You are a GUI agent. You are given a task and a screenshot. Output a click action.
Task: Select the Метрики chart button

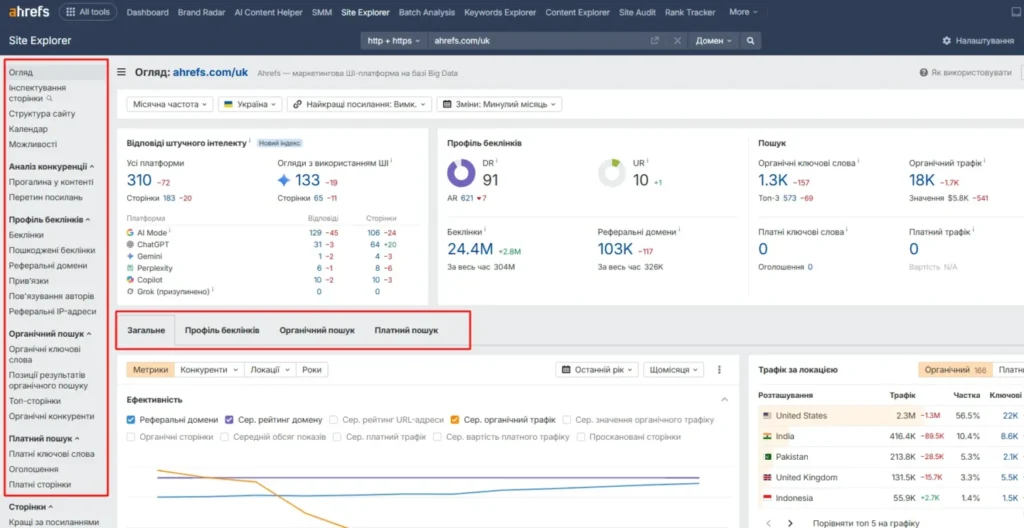150,370
